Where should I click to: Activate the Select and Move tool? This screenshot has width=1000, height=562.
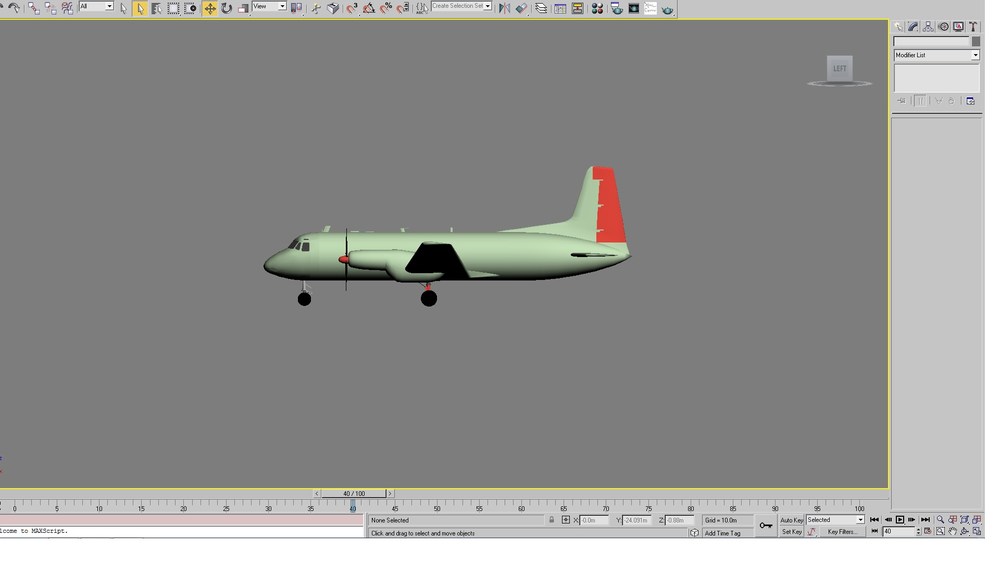click(x=210, y=8)
